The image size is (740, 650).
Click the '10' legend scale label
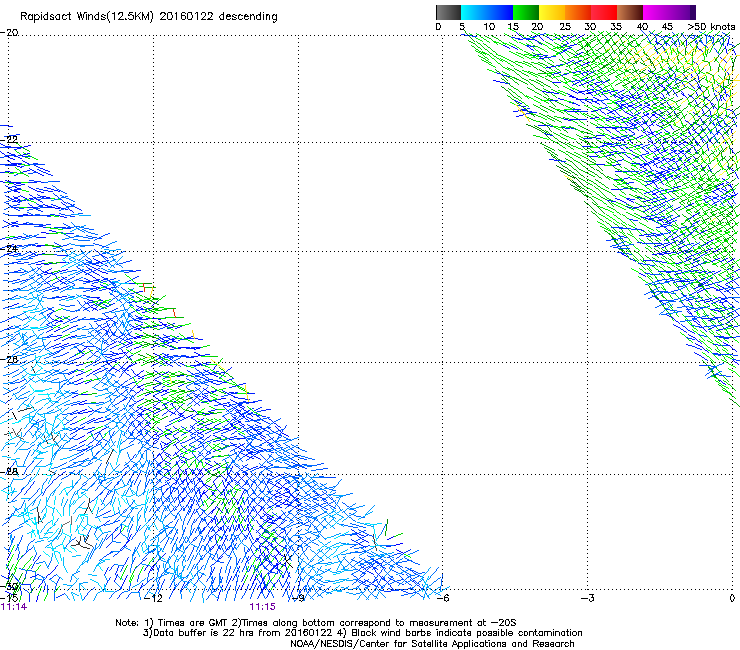[x=489, y=27]
